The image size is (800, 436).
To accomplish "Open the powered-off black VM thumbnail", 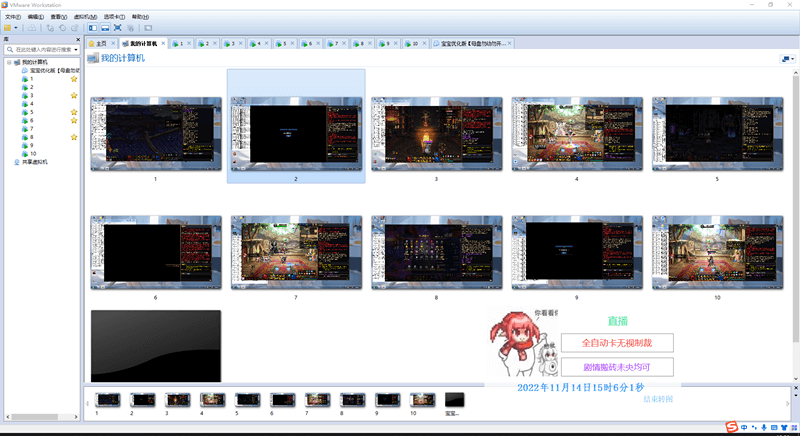I will coord(156,346).
